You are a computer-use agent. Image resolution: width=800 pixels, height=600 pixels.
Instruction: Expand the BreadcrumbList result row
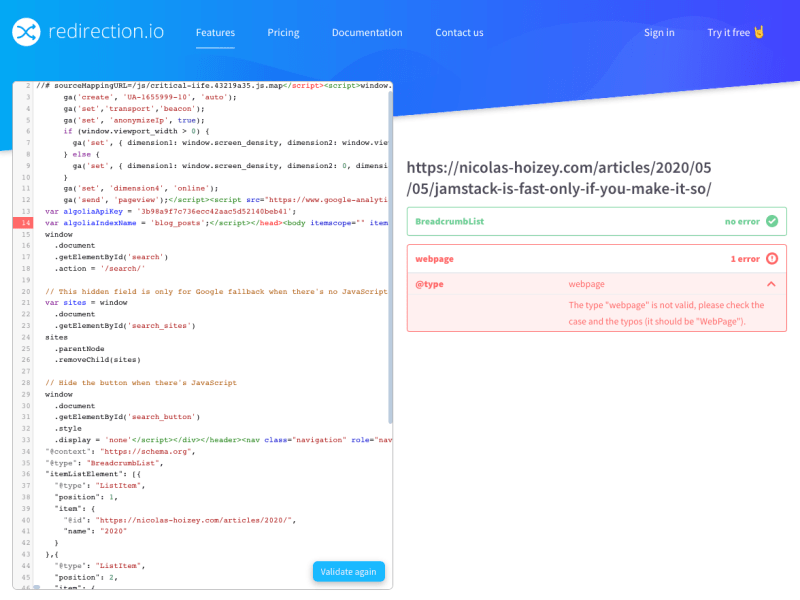click(596, 221)
